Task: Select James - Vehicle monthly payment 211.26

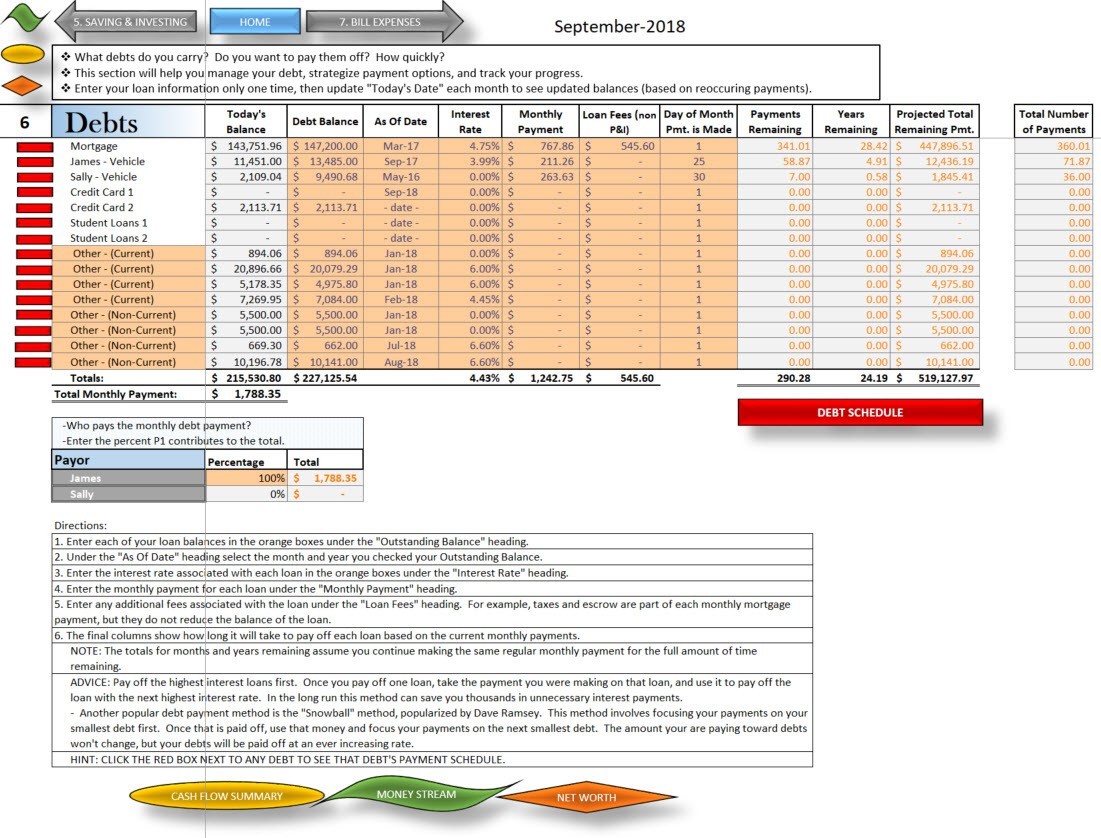Action: tap(540, 162)
